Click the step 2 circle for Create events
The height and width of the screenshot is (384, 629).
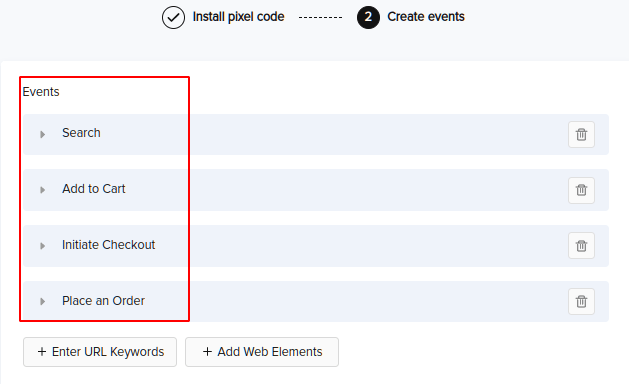click(368, 17)
